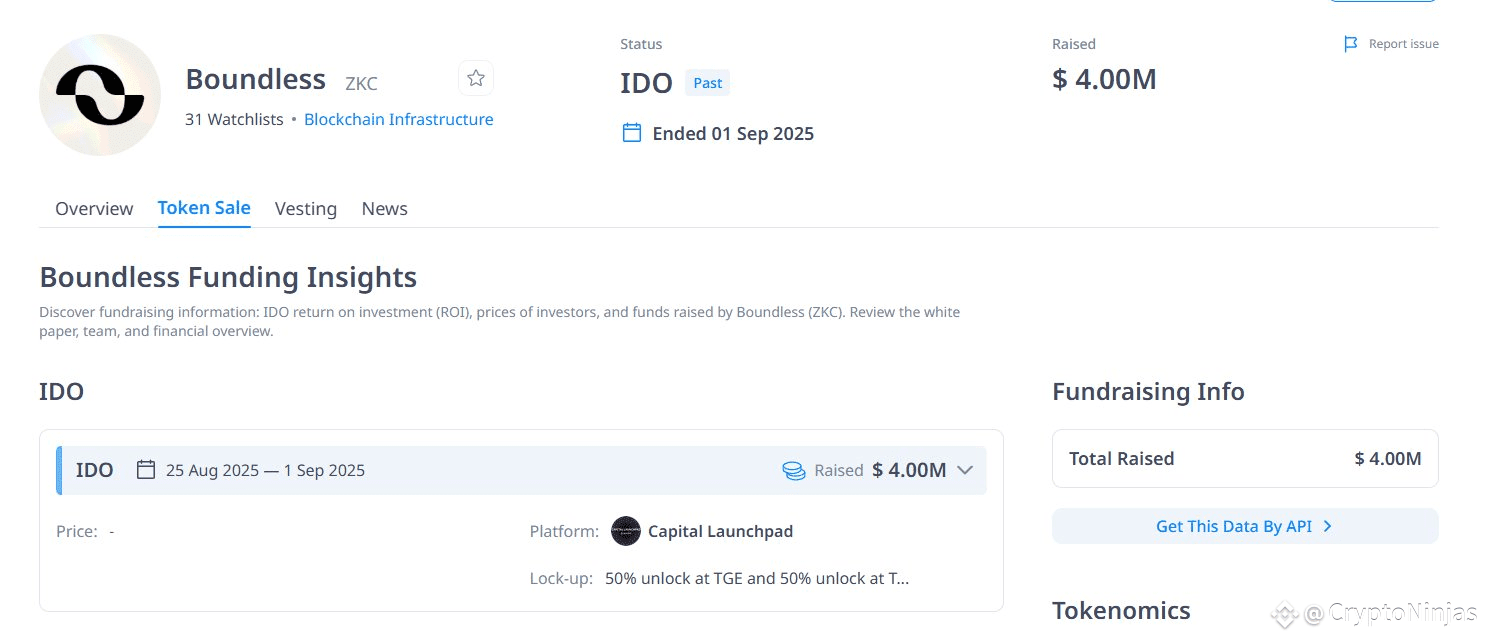Click the arrow on API button

click(1327, 526)
